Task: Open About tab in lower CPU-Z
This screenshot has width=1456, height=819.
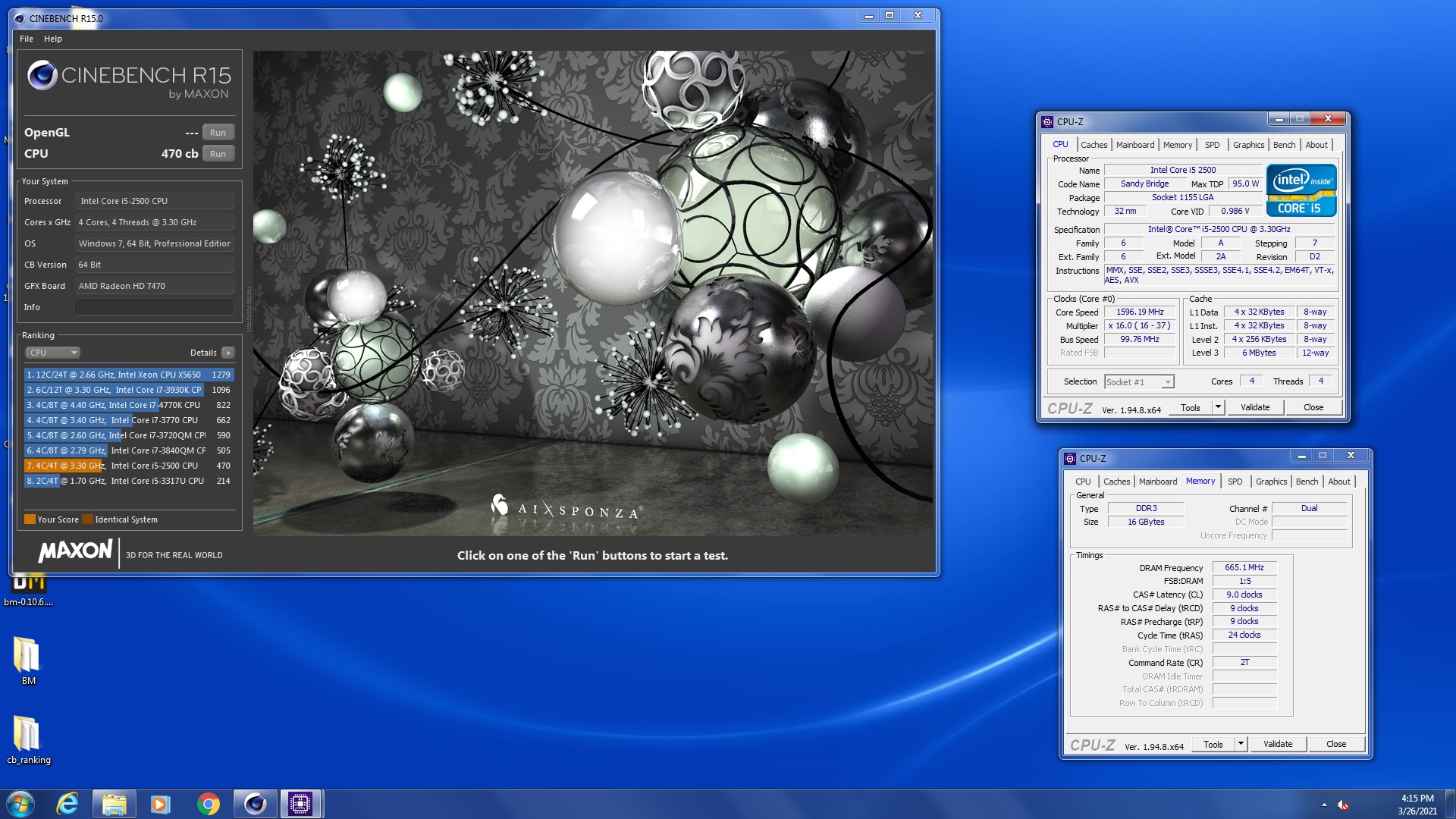Action: [1339, 482]
